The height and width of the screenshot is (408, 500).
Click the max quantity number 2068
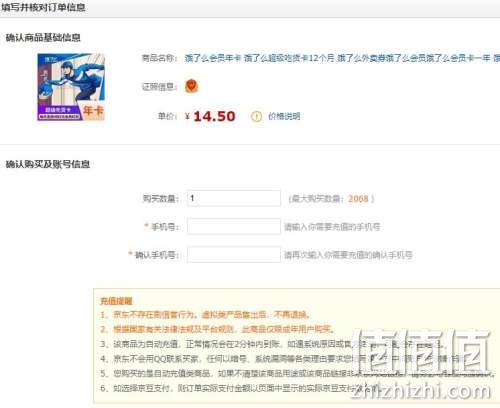pyautogui.click(x=358, y=199)
